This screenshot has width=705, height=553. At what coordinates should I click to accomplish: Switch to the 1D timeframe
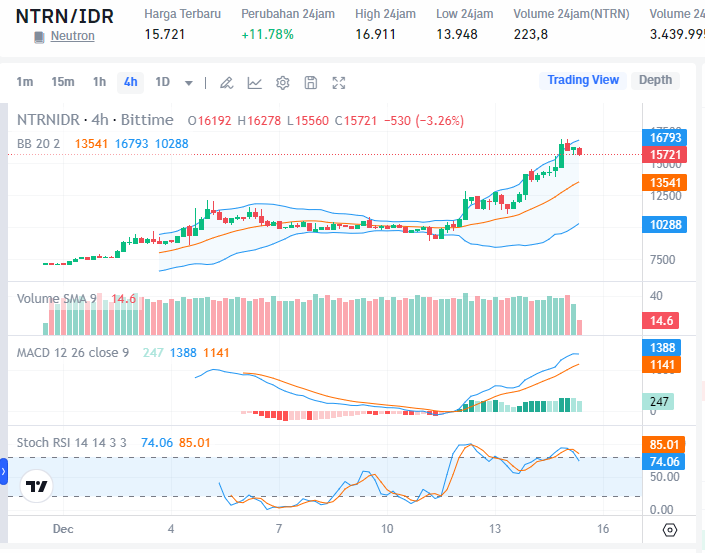click(162, 82)
